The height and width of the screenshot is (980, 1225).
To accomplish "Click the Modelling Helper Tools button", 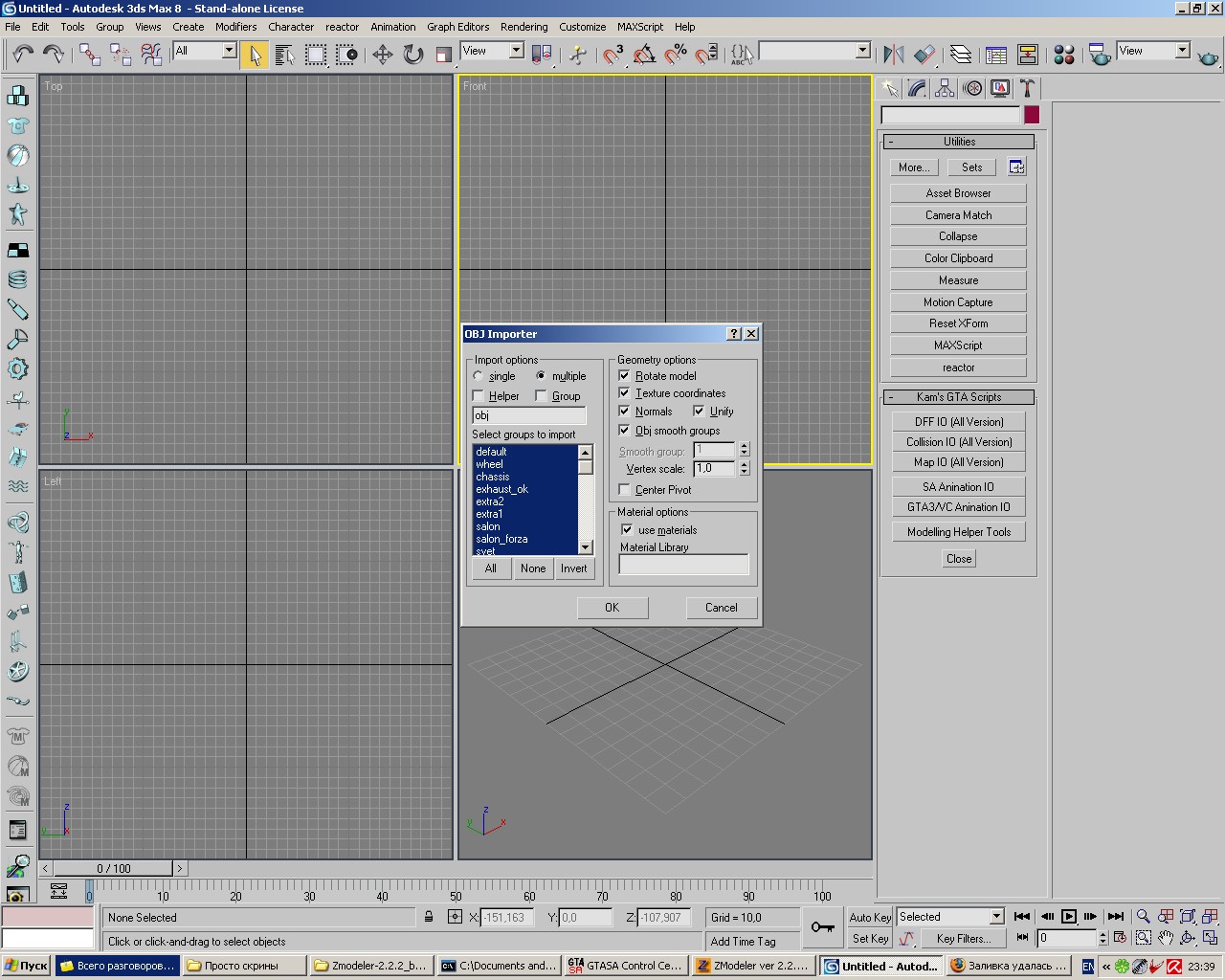I will pyautogui.click(x=959, y=532).
